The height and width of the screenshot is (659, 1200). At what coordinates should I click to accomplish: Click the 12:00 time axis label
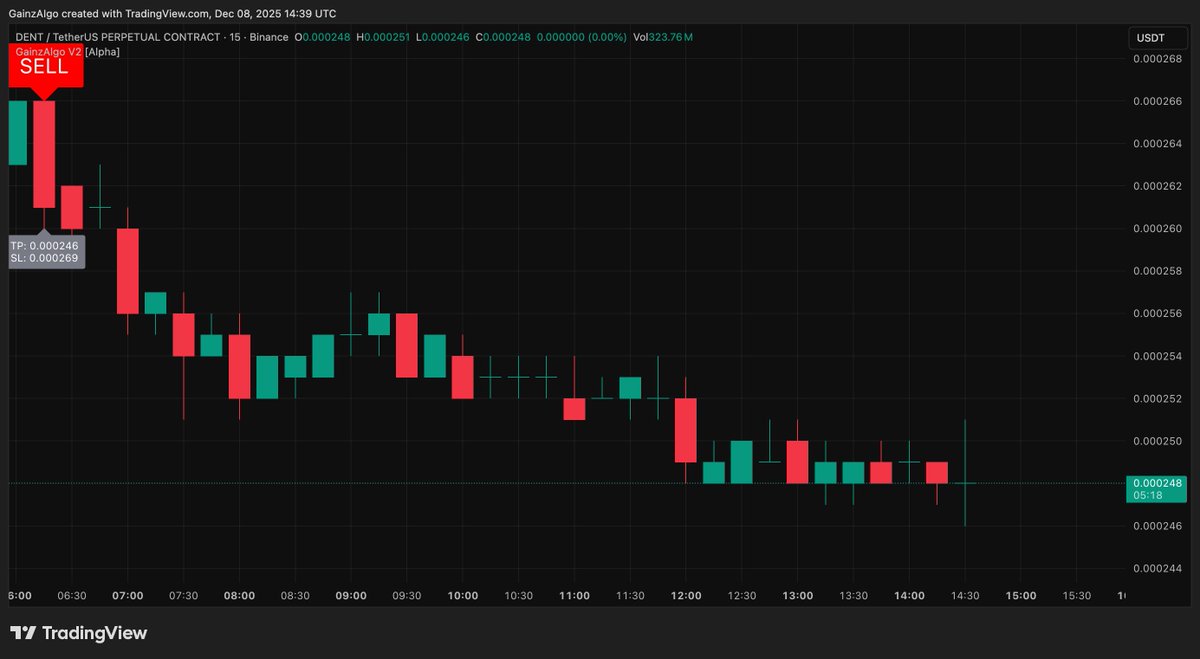coord(686,595)
